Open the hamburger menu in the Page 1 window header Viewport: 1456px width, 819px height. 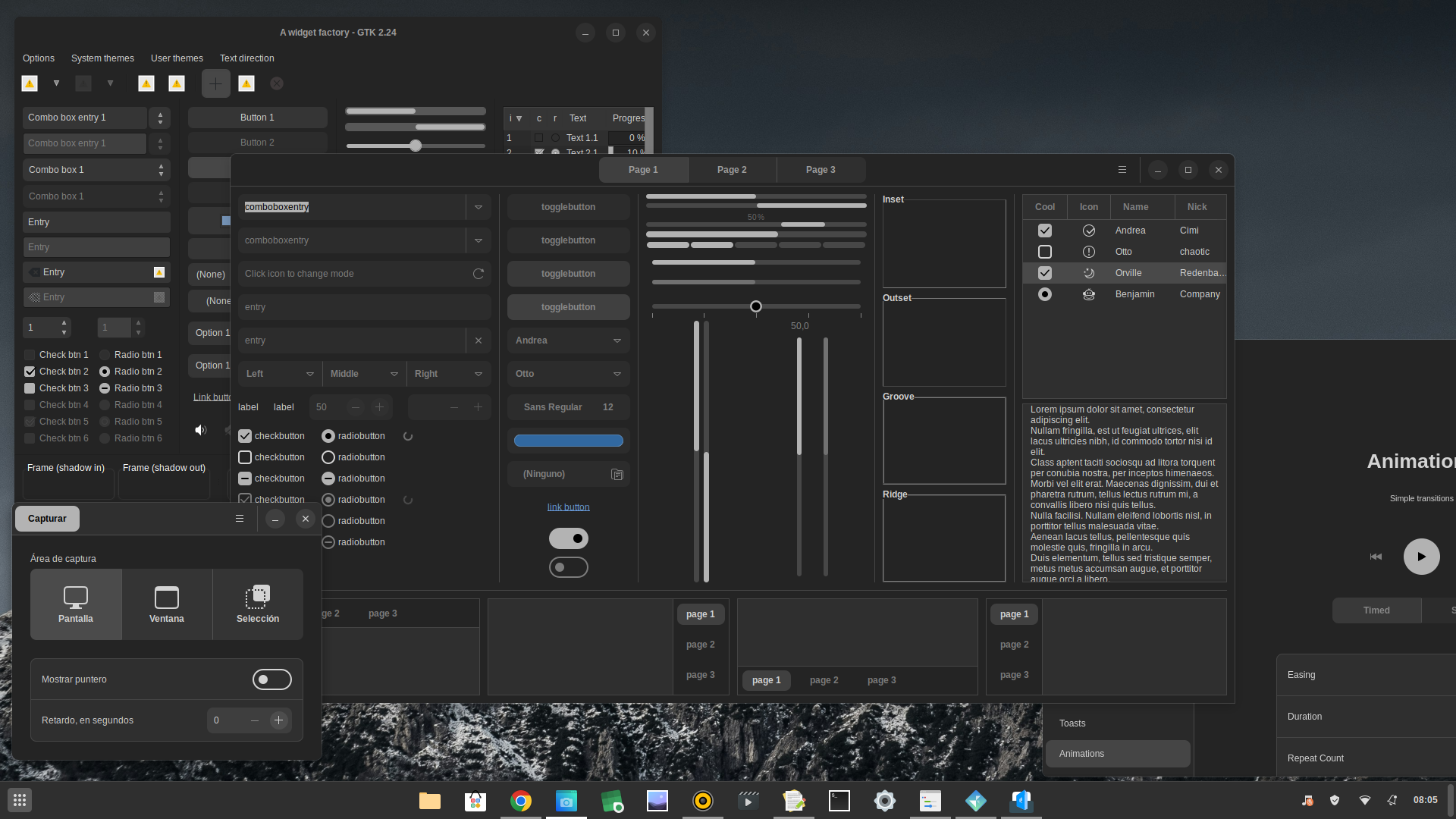click(1122, 170)
